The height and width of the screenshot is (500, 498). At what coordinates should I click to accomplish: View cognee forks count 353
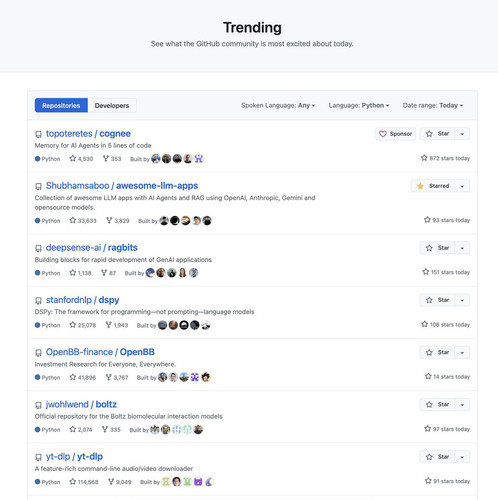pos(112,159)
